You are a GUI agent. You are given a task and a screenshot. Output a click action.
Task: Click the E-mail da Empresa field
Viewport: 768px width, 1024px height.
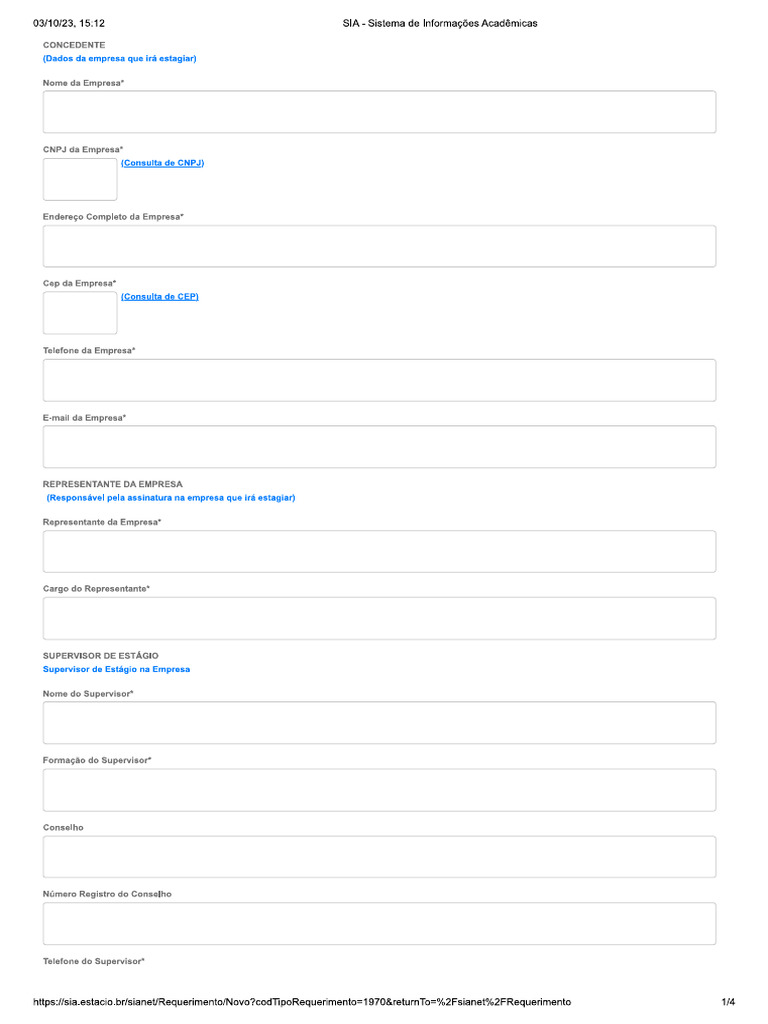(379, 447)
